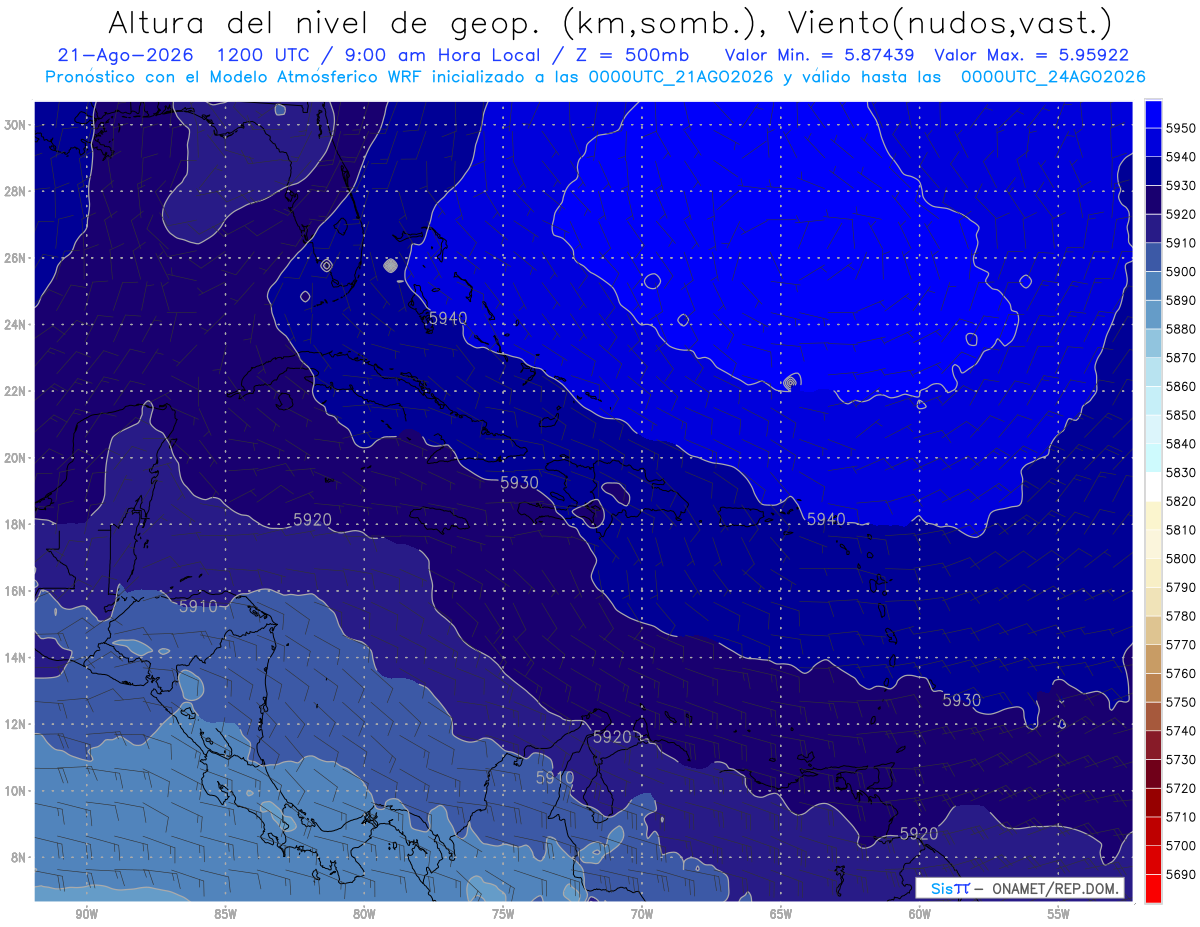Click the legend value label 5880
The width and height of the screenshot is (1200, 927).
pyautogui.click(x=1180, y=329)
